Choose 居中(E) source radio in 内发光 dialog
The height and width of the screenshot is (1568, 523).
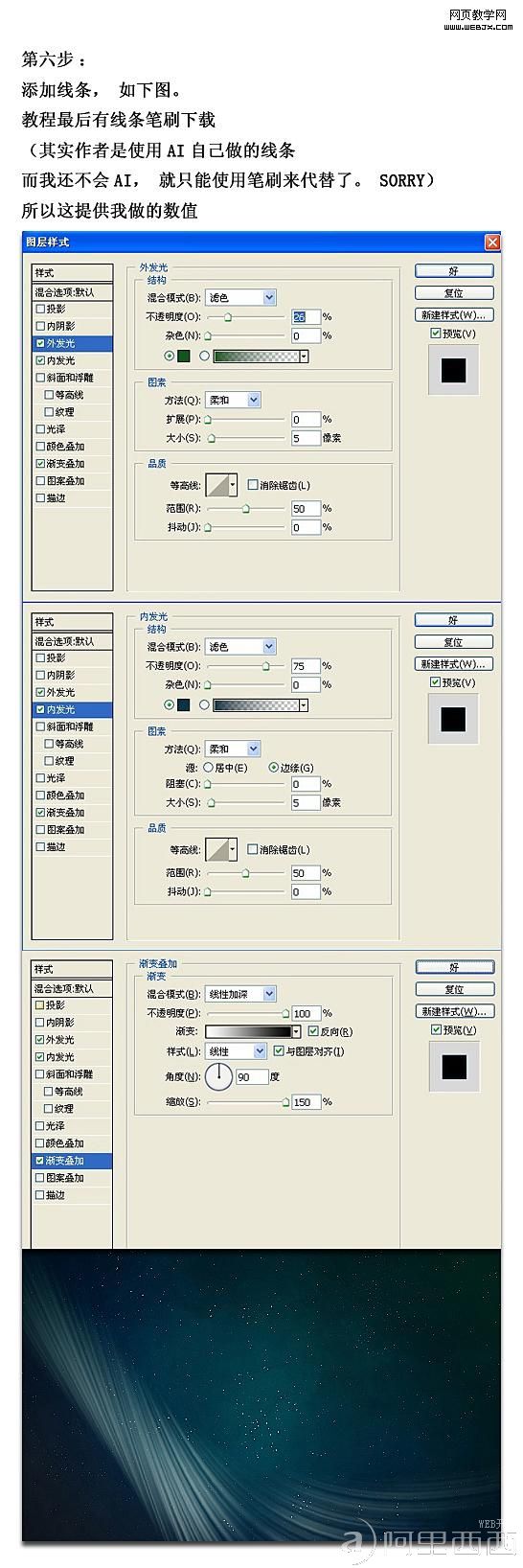pos(208,768)
